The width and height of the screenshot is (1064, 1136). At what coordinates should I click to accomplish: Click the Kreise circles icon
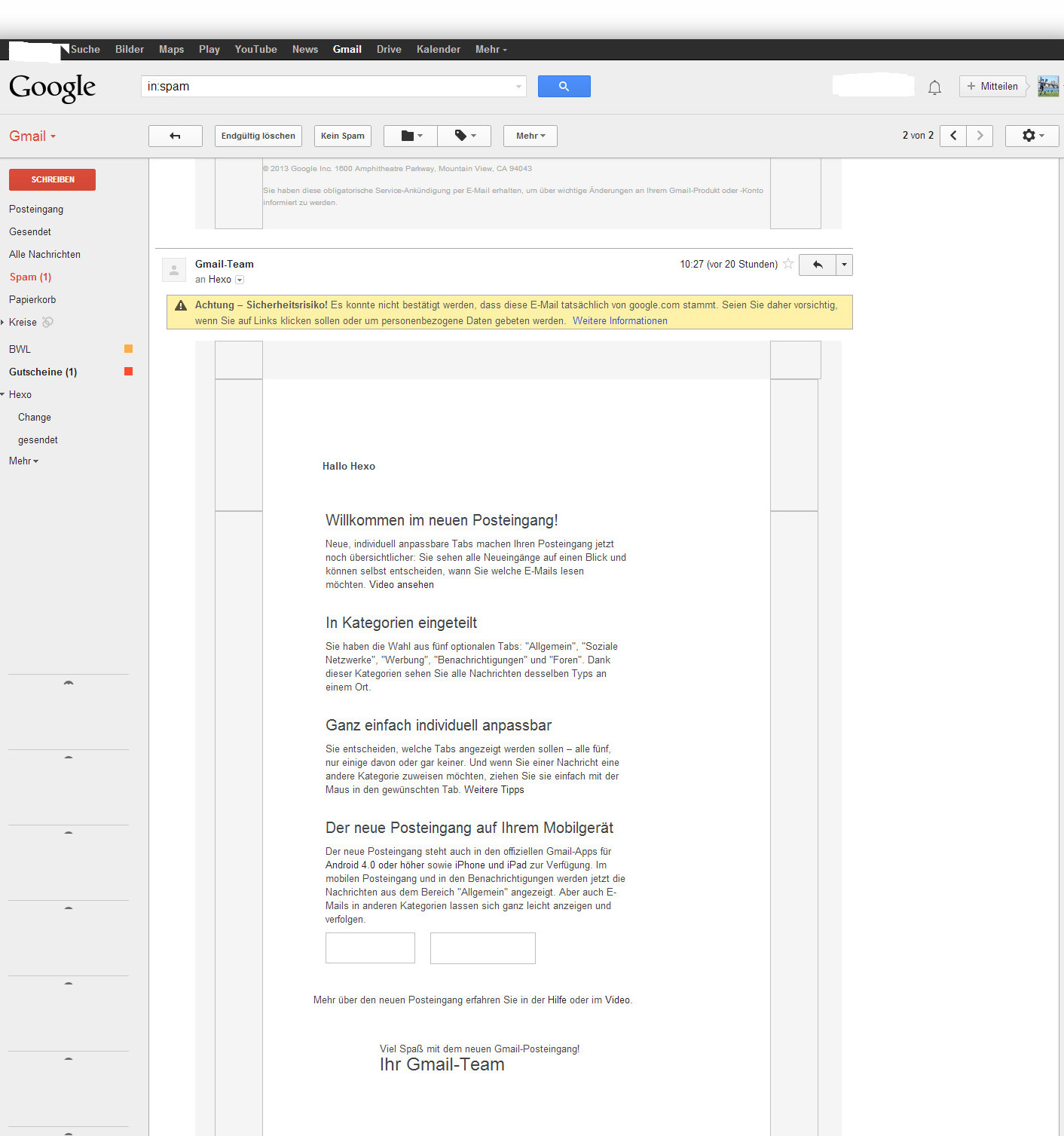[x=47, y=322]
